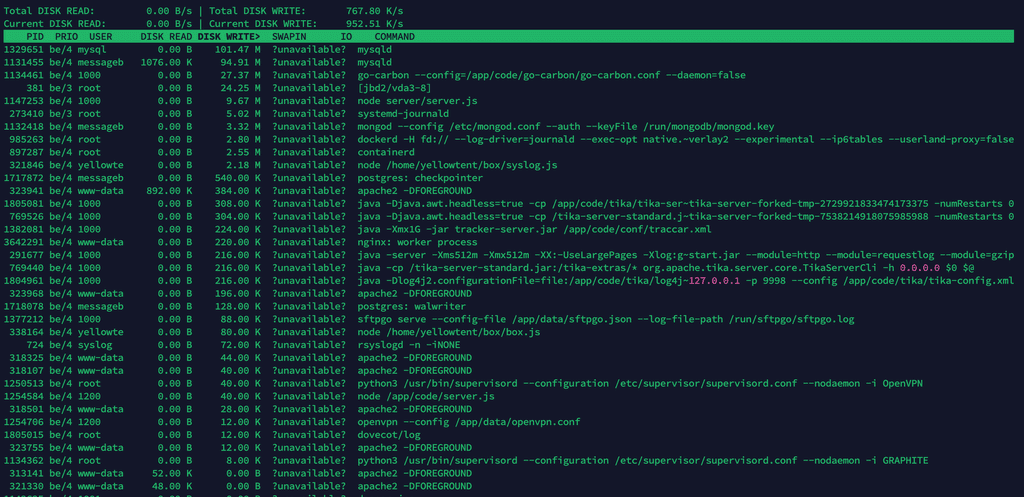Click the [jbd2/vda3-8] kernel thread row
The image size is (1024, 497).
(394, 87)
